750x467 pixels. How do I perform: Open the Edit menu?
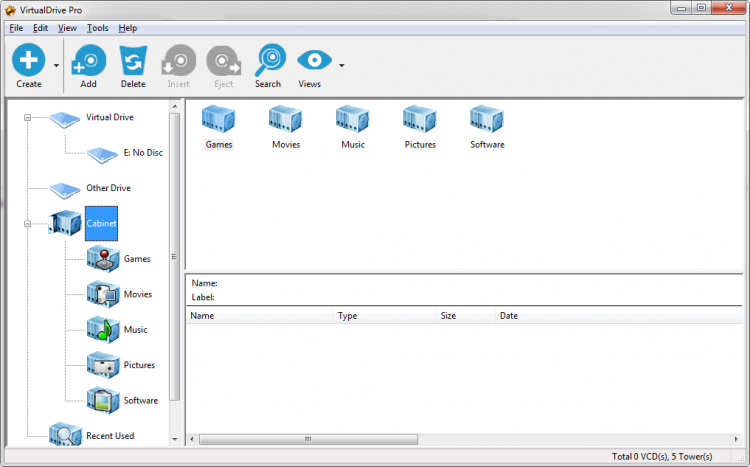(x=40, y=28)
